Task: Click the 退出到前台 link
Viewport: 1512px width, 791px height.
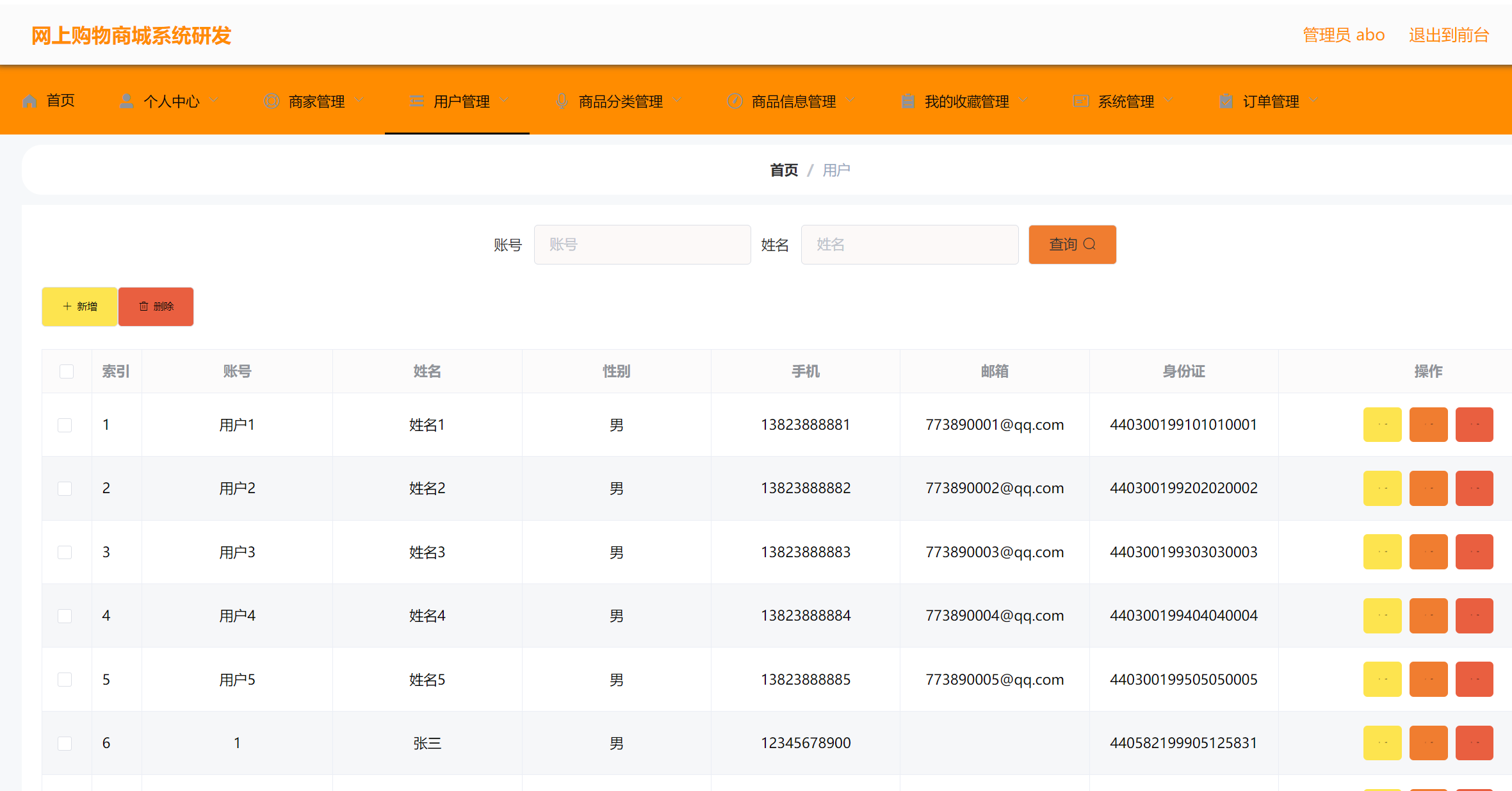Action: click(x=1449, y=35)
